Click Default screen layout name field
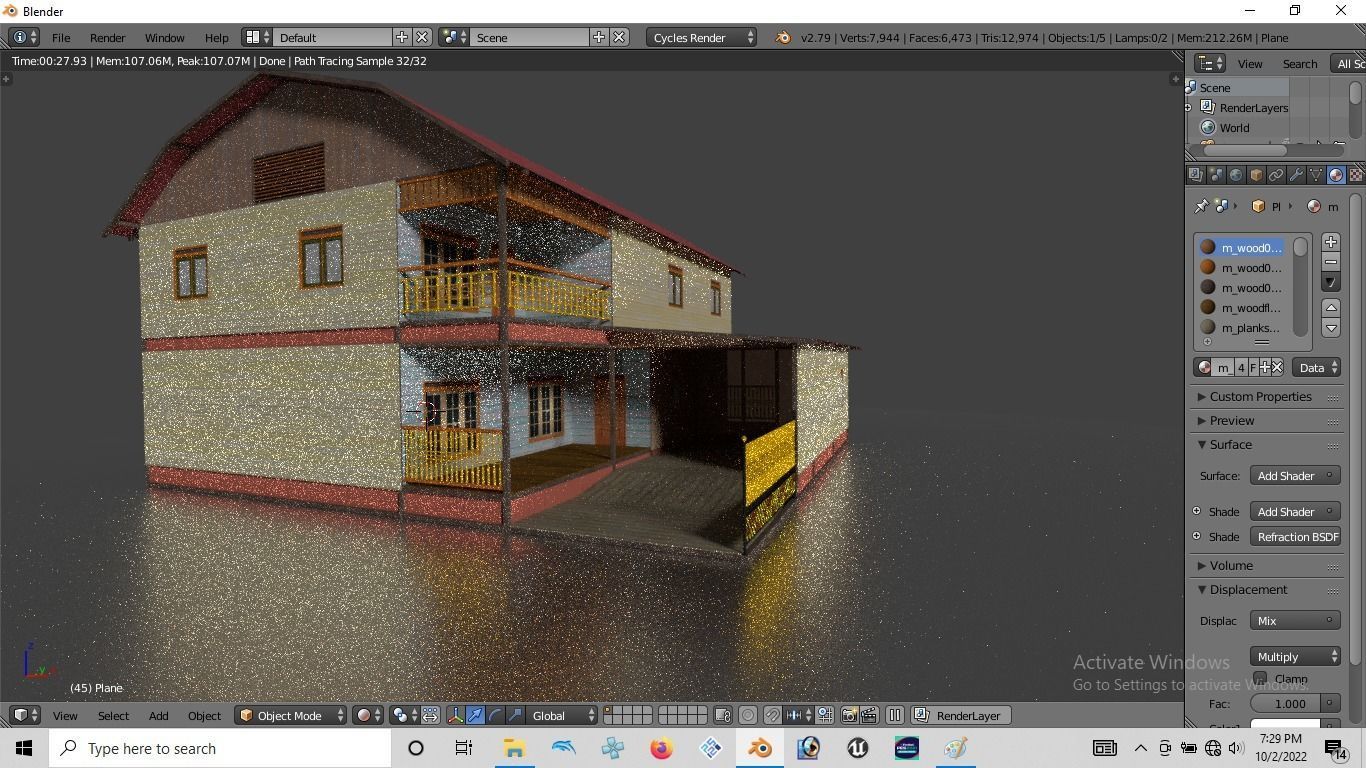The image size is (1366, 768). click(332, 38)
